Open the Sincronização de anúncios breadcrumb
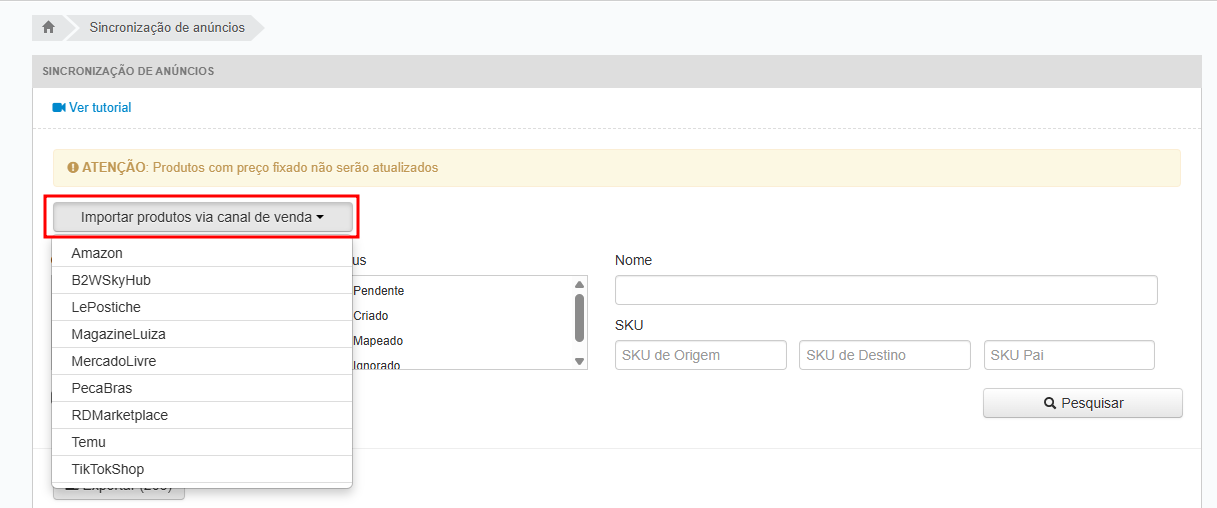 pos(167,28)
